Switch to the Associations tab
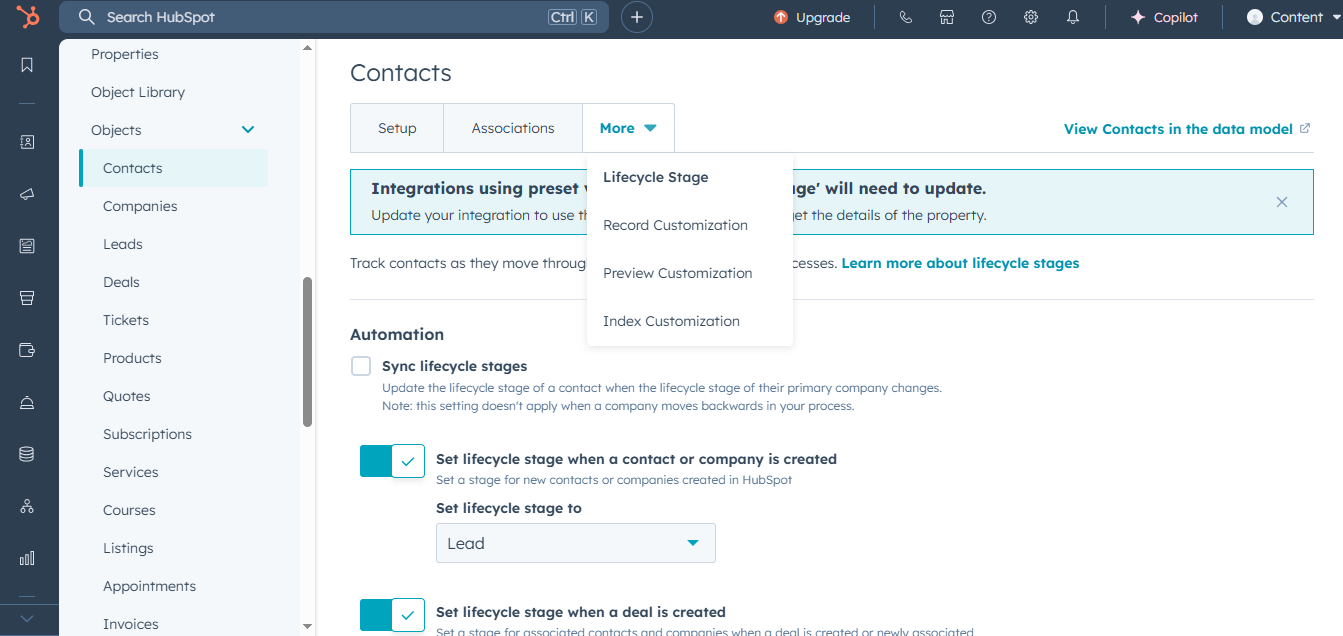The width and height of the screenshot is (1343, 636). 513,128
